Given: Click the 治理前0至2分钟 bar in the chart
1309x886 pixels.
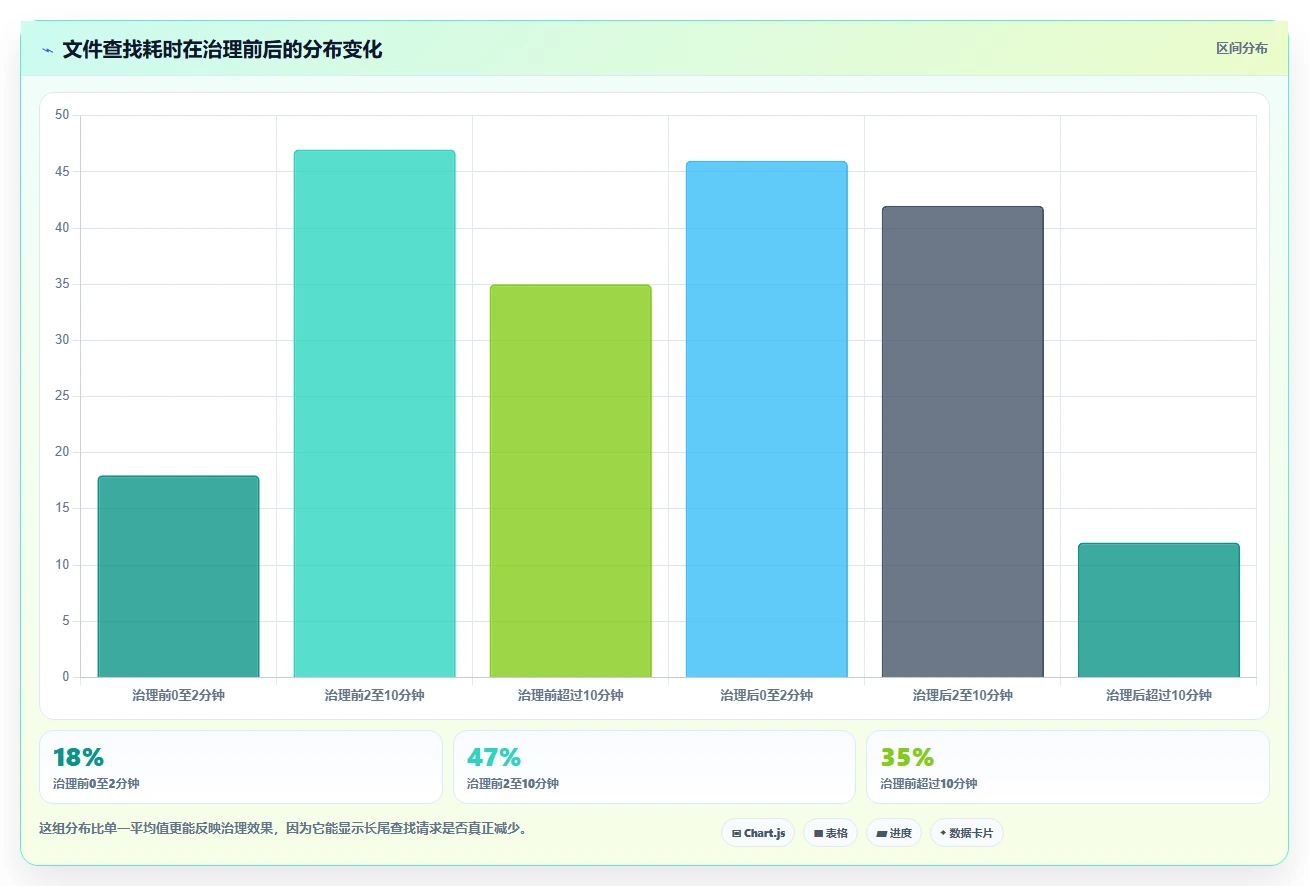Looking at the screenshot, I should pyautogui.click(x=178, y=577).
